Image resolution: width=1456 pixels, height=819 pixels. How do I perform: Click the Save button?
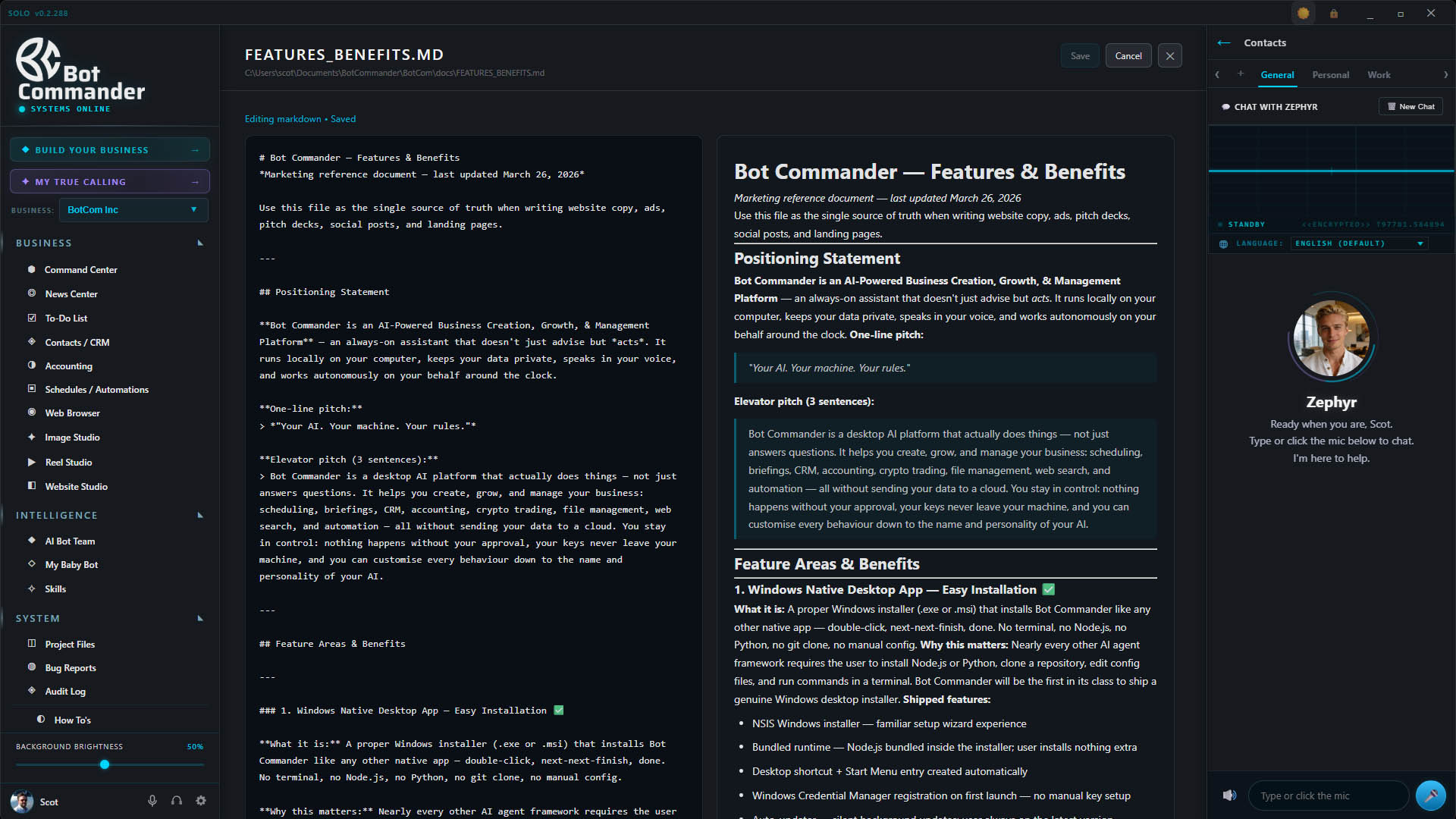click(1080, 56)
